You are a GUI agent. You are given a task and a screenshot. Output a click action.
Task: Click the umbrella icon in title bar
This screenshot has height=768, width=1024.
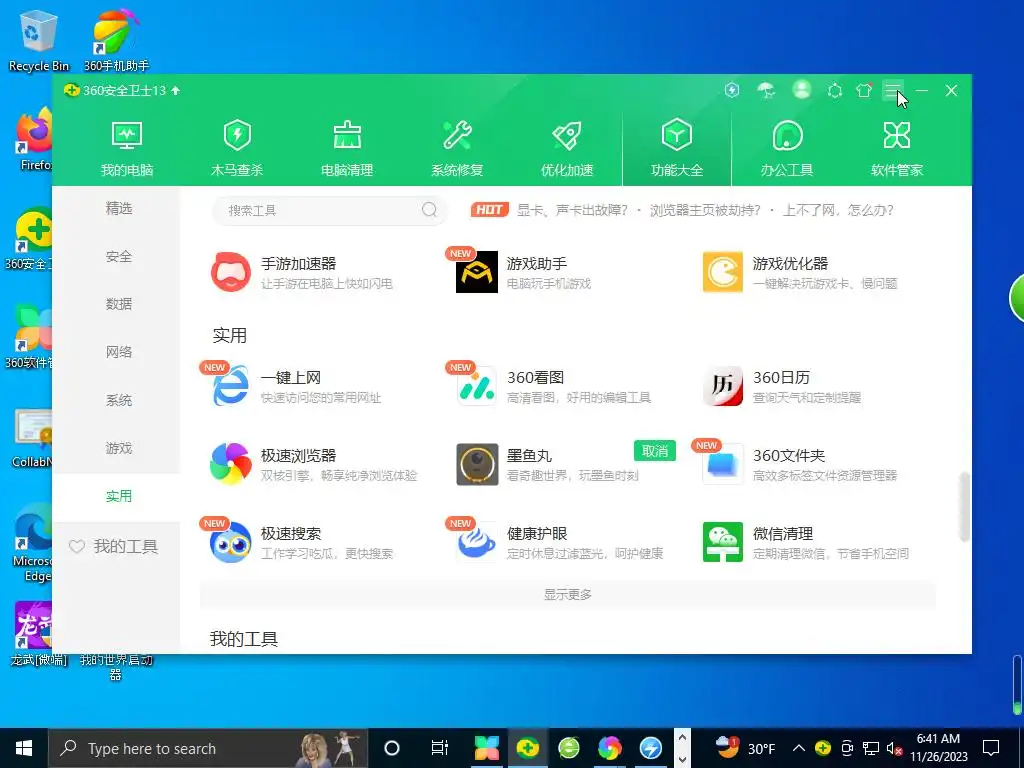click(x=766, y=90)
